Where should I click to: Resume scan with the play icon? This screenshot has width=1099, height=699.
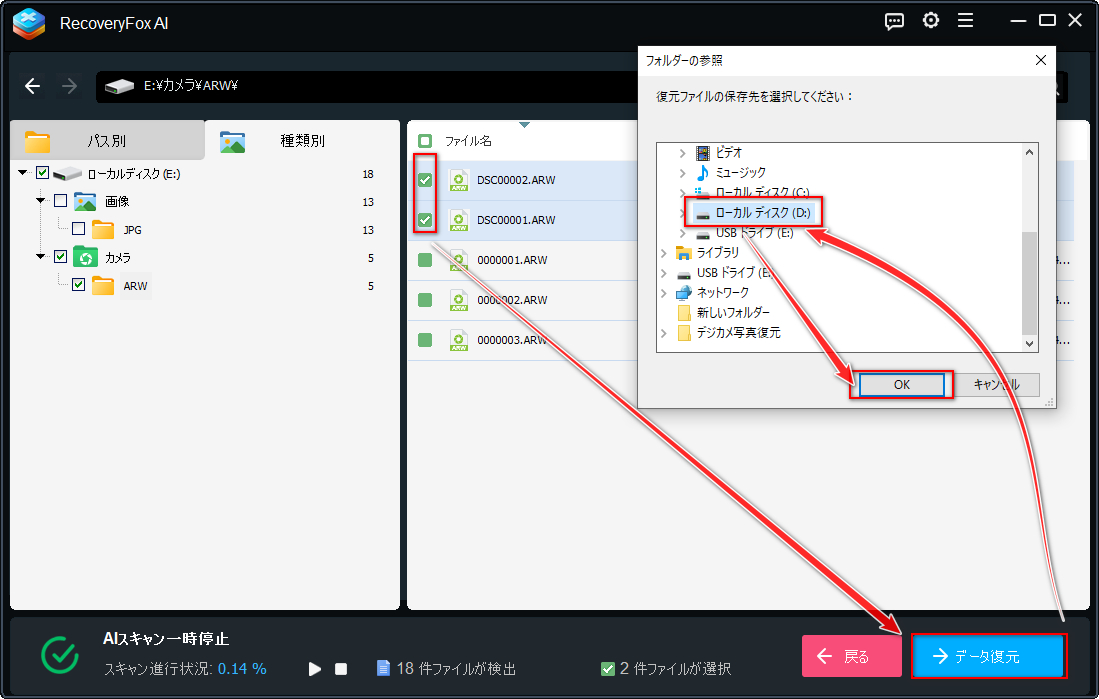pos(315,669)
